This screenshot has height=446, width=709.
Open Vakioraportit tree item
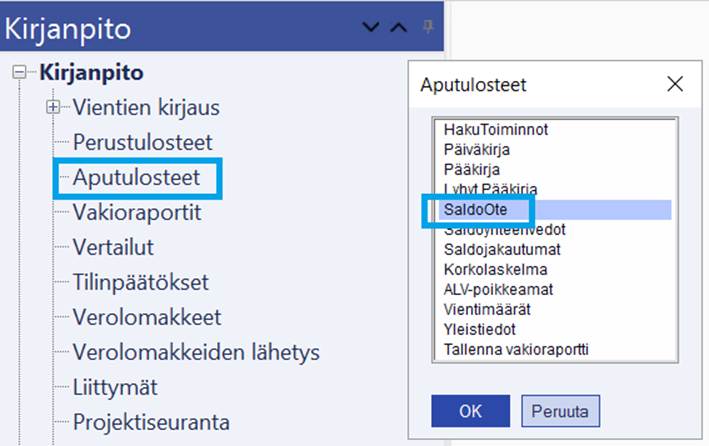[137, 213]
